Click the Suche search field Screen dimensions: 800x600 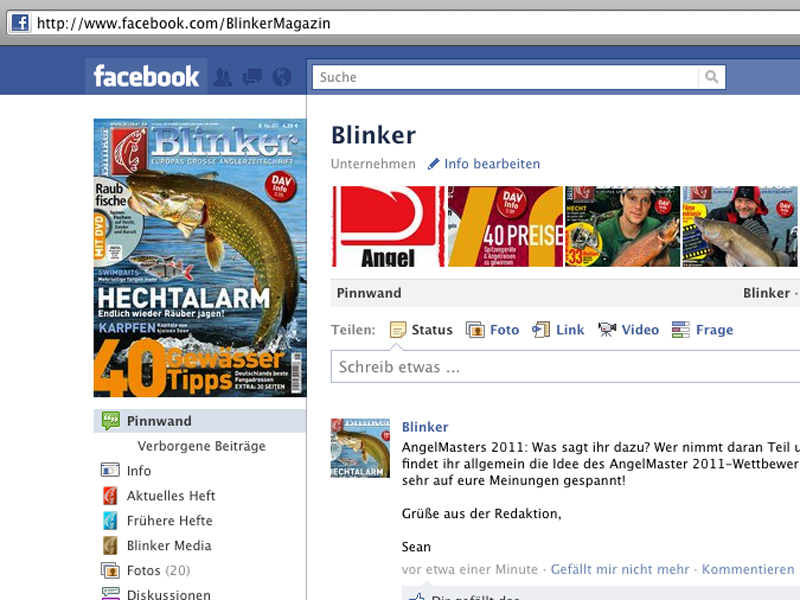coord(505,77)
